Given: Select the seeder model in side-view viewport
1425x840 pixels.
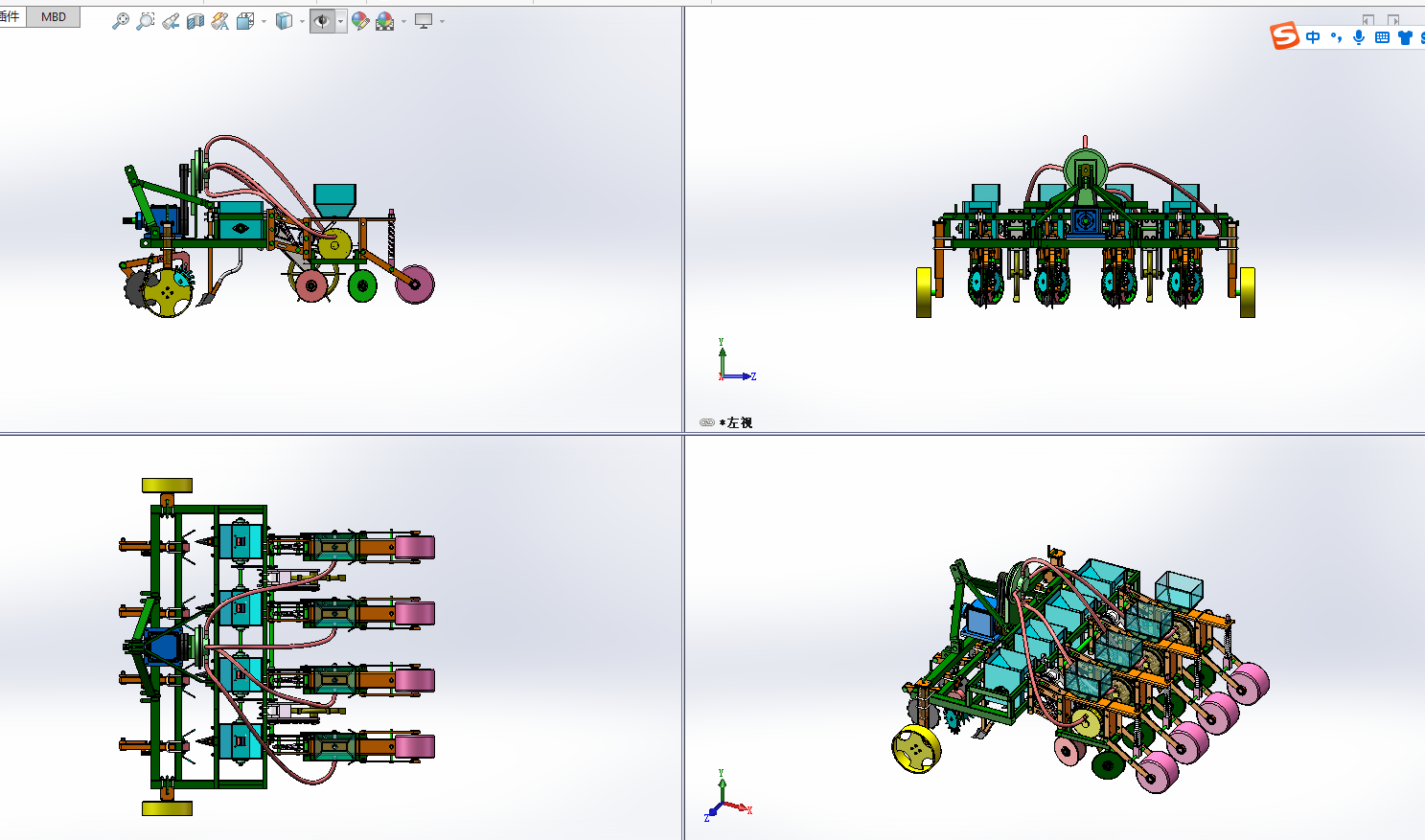Looking at the screenshot, I should point(278,225).
